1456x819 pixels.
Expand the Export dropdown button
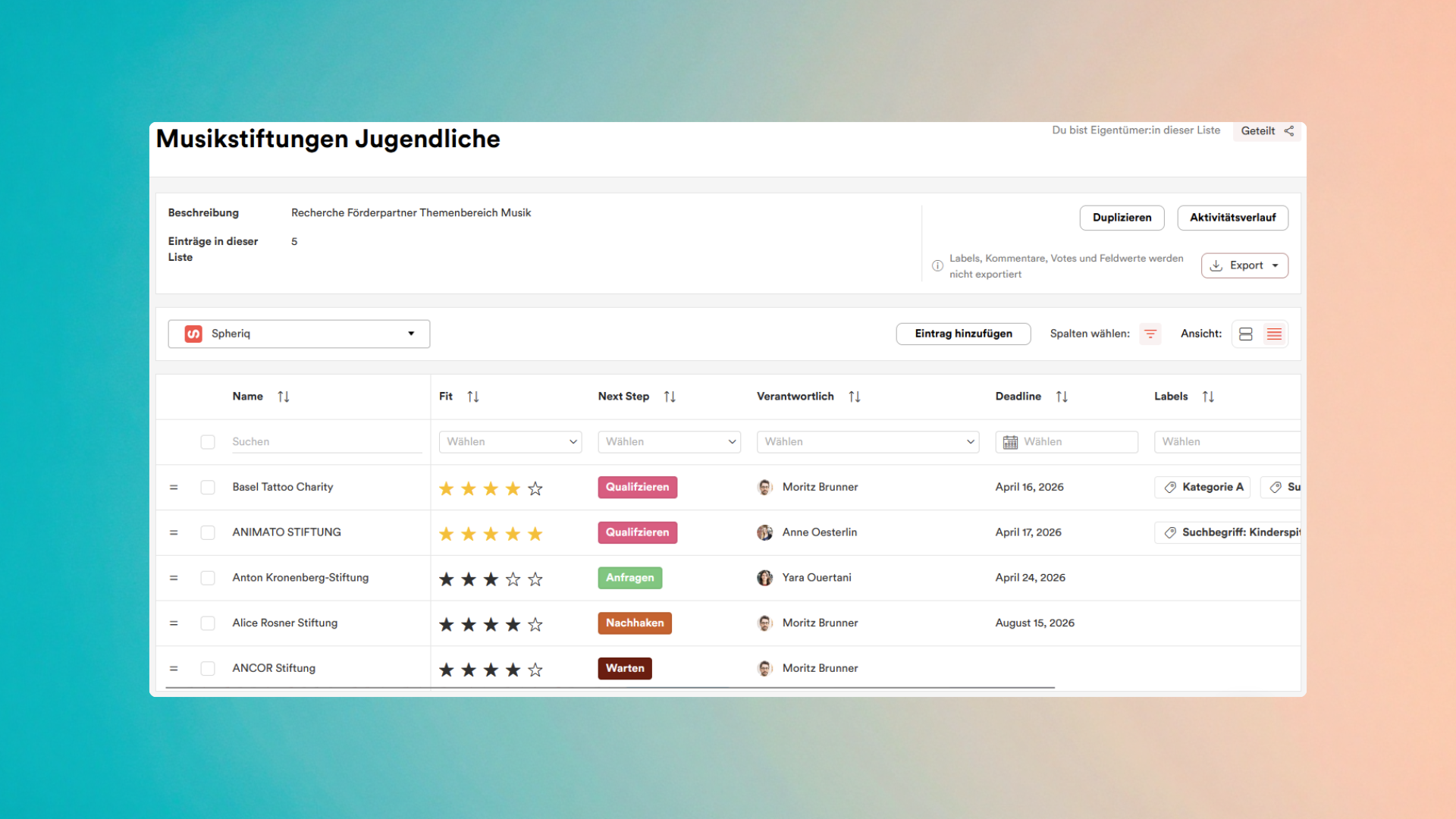click(1244, 265)
